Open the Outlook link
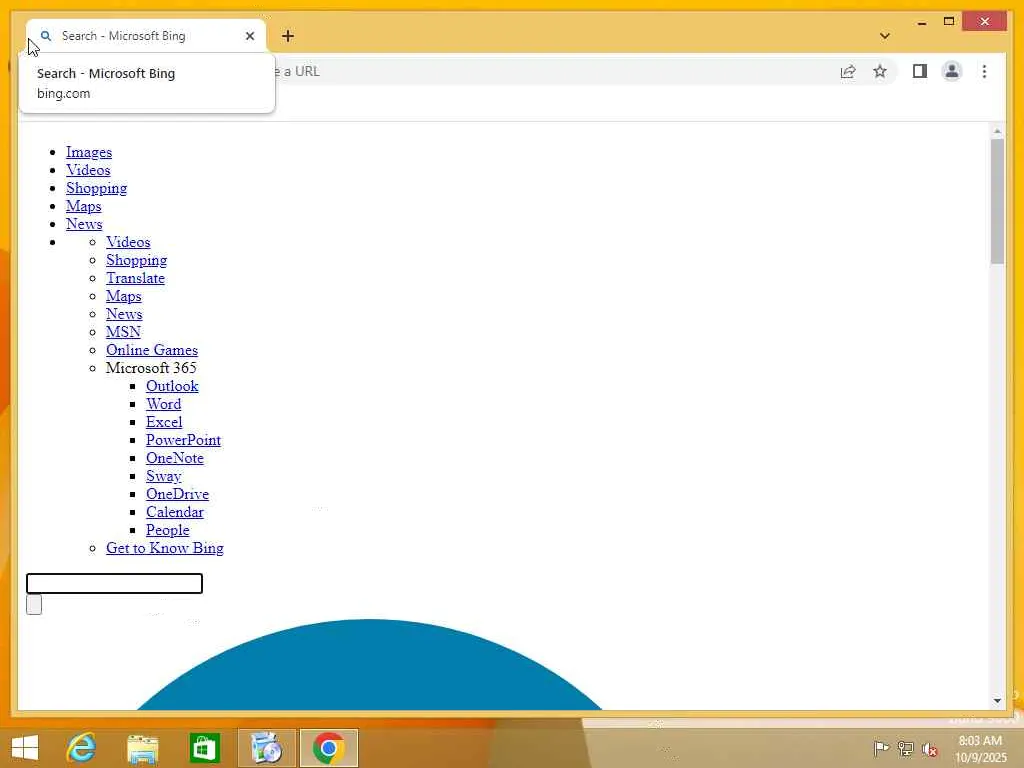 click(172, 386)
